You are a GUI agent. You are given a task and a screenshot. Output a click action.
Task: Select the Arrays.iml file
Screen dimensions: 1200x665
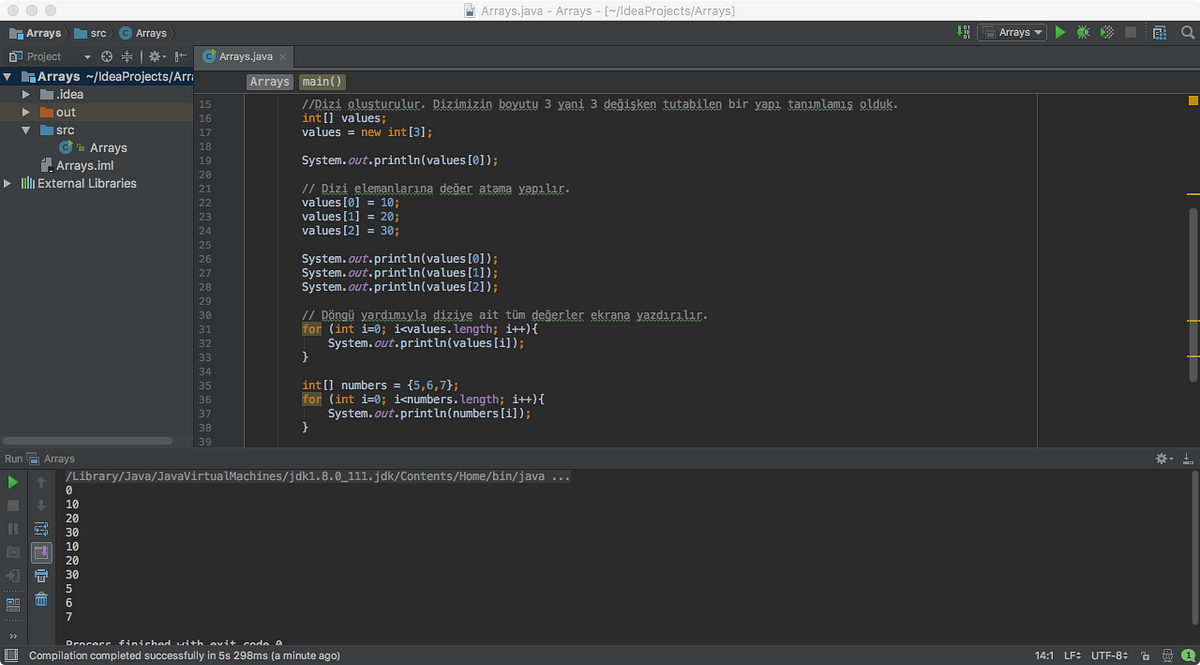pyautogui.click(x=96, y=165)
